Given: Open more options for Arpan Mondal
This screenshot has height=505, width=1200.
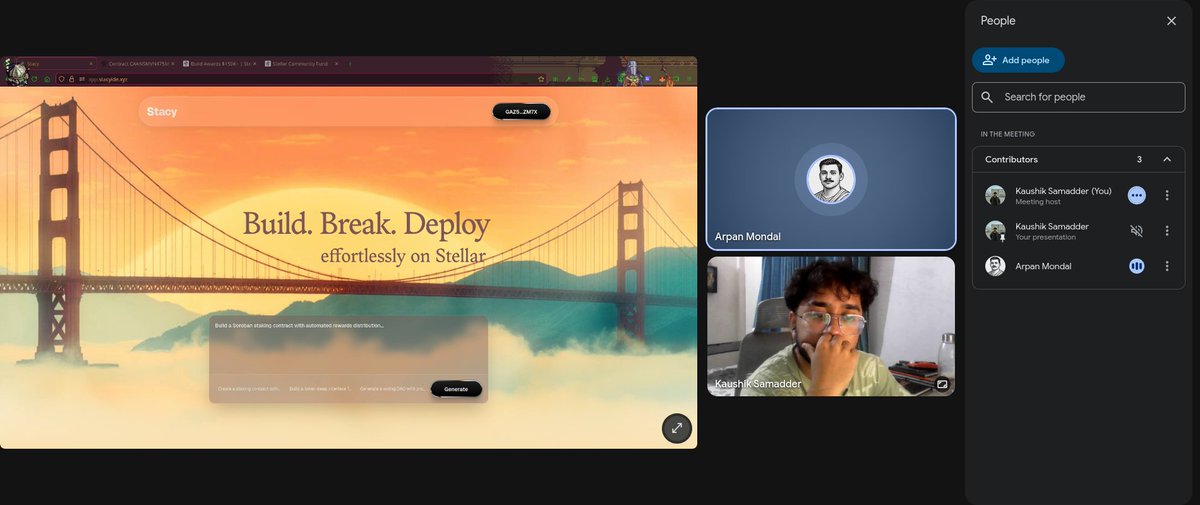Looking at the screenshot, I should pyautogui.click(x=1167, y=266).
